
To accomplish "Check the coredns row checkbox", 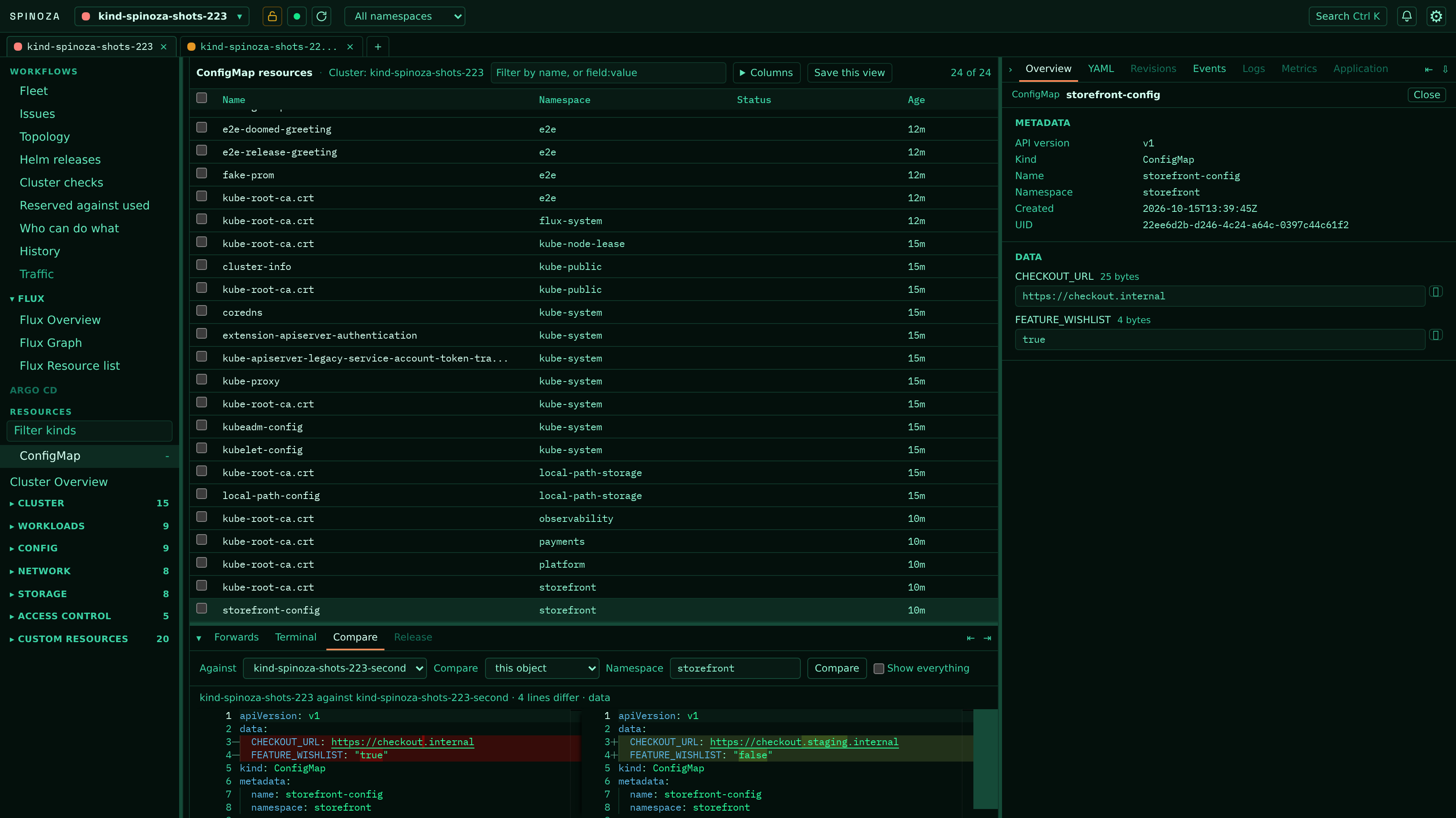I will tap(202, 311).
